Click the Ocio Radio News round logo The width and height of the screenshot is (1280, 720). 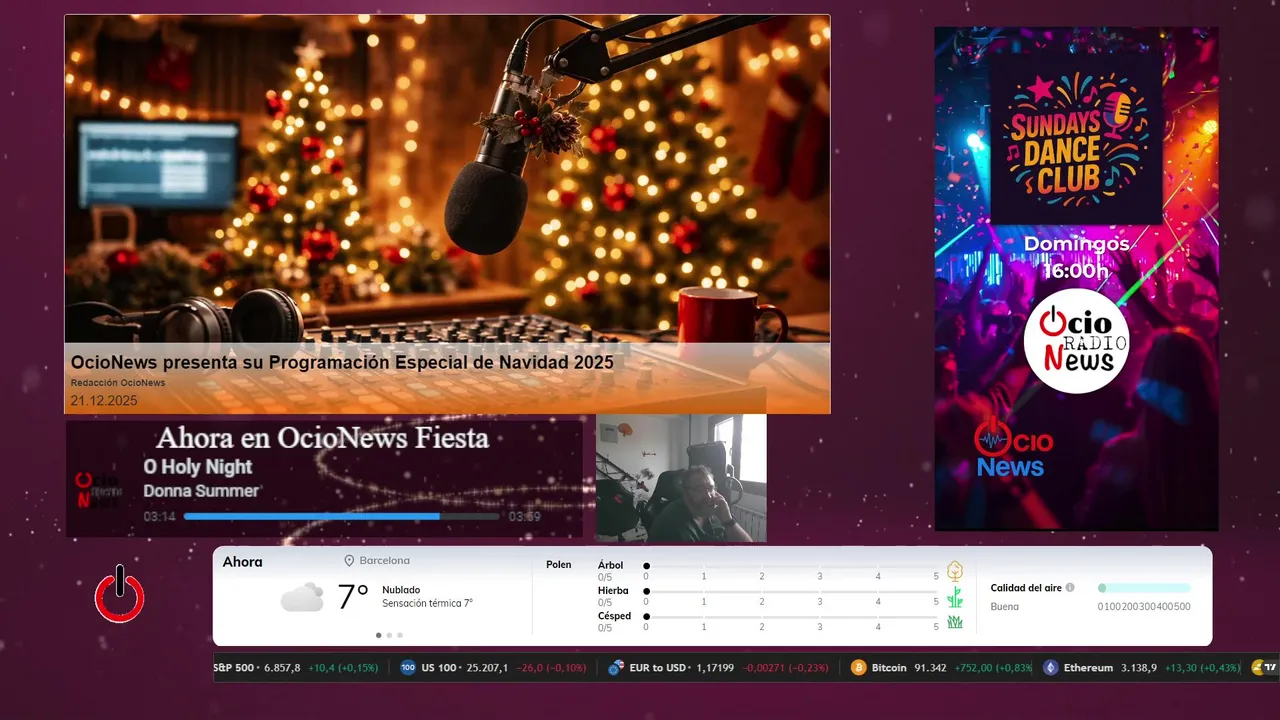[x=1077, y=342]
